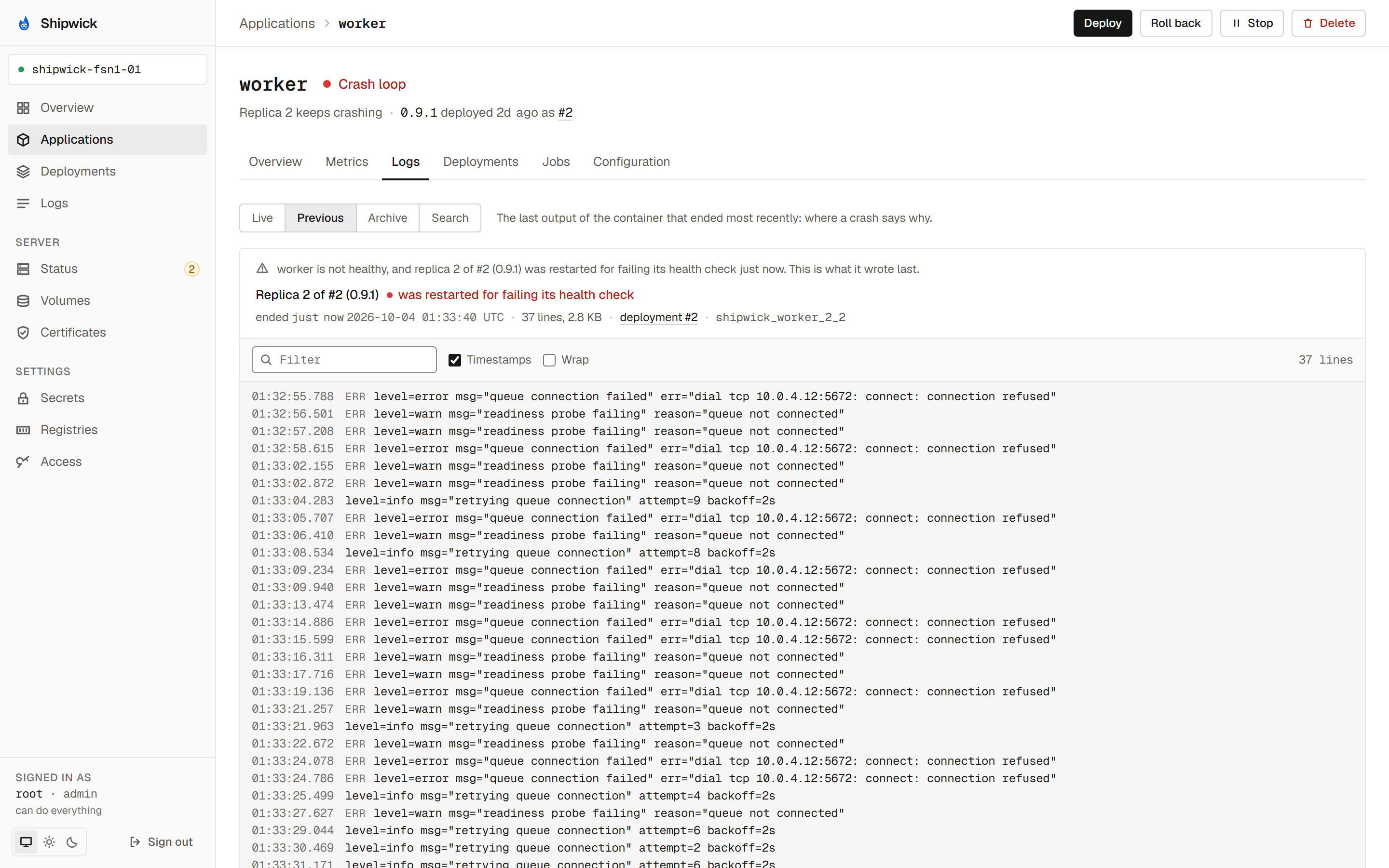
Task: Click the Overview grid icon in sidebar
Action: click(x=23, y=108)
